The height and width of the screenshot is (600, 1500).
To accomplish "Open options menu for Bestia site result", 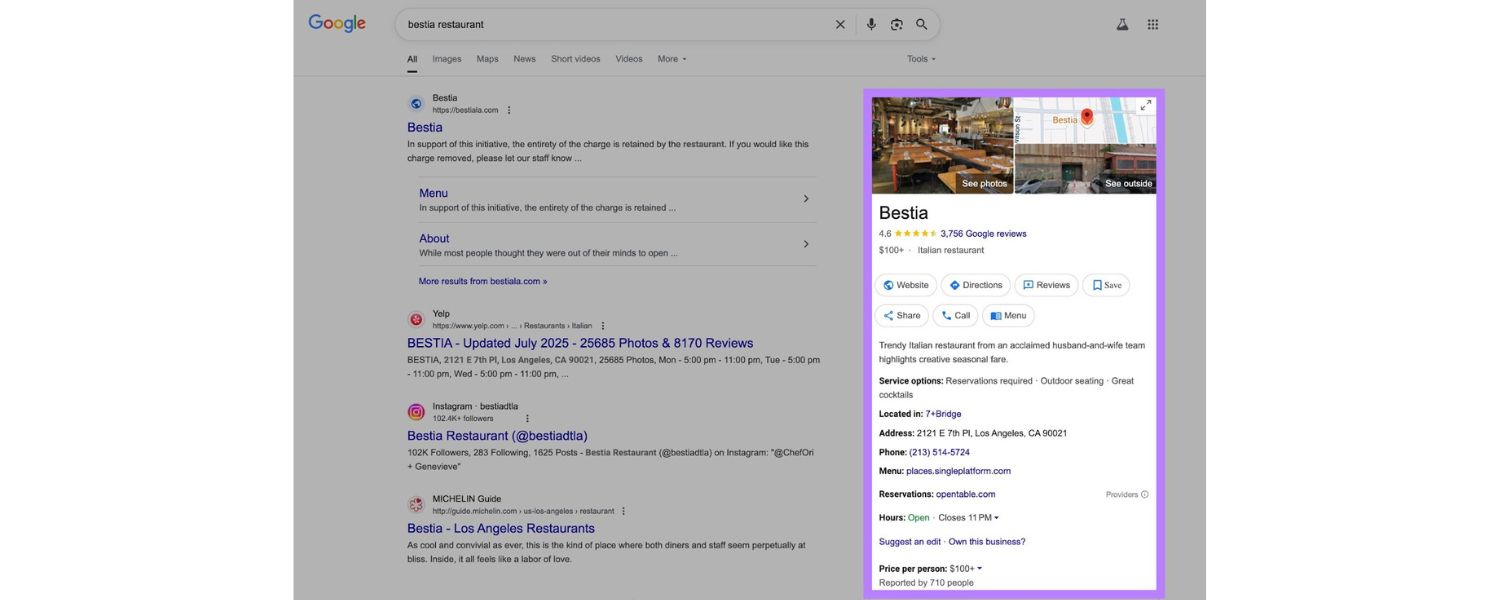I will 509,110.
